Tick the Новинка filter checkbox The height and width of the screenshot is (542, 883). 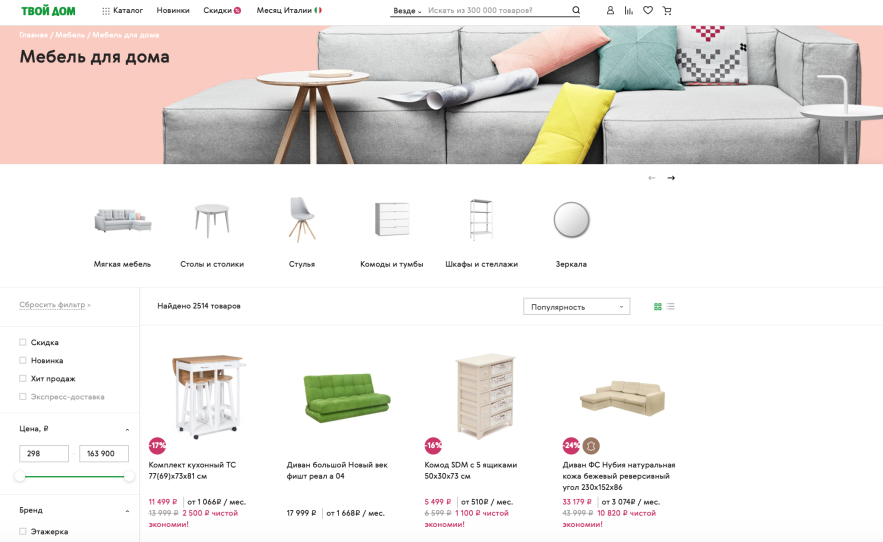click(23, 360)
